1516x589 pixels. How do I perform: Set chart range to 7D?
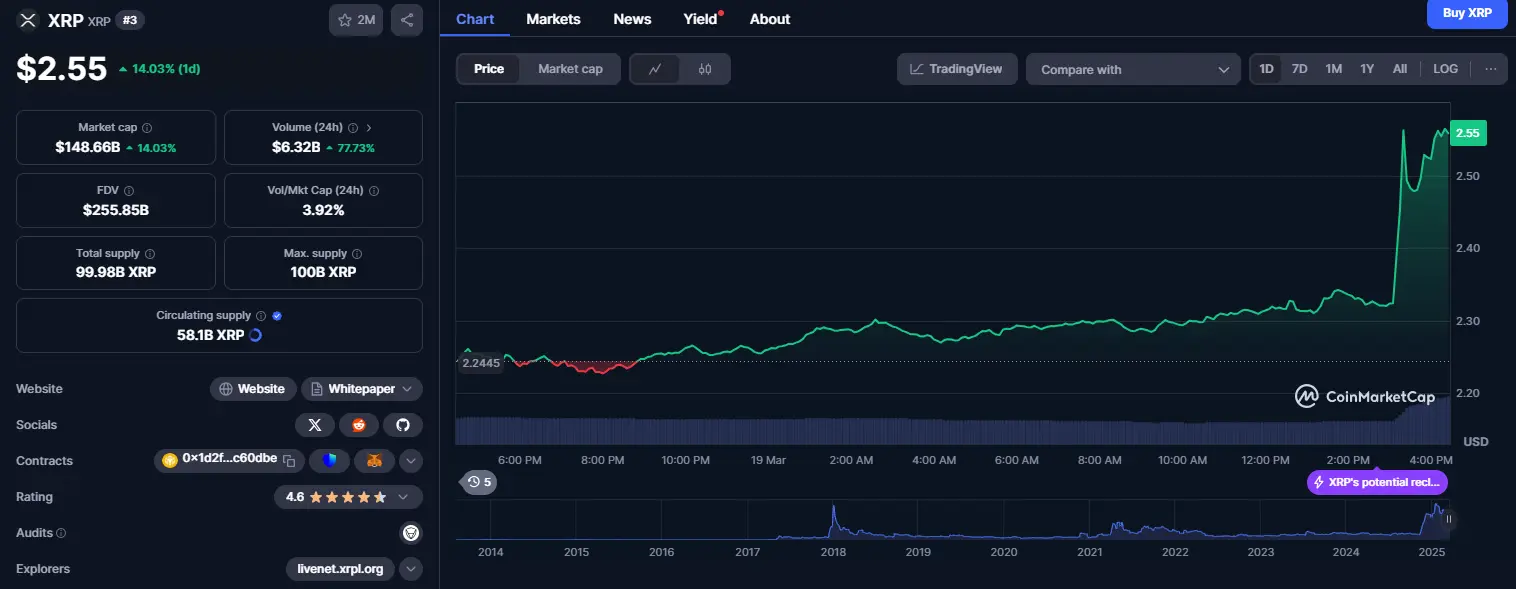(x=1299, y=69)
